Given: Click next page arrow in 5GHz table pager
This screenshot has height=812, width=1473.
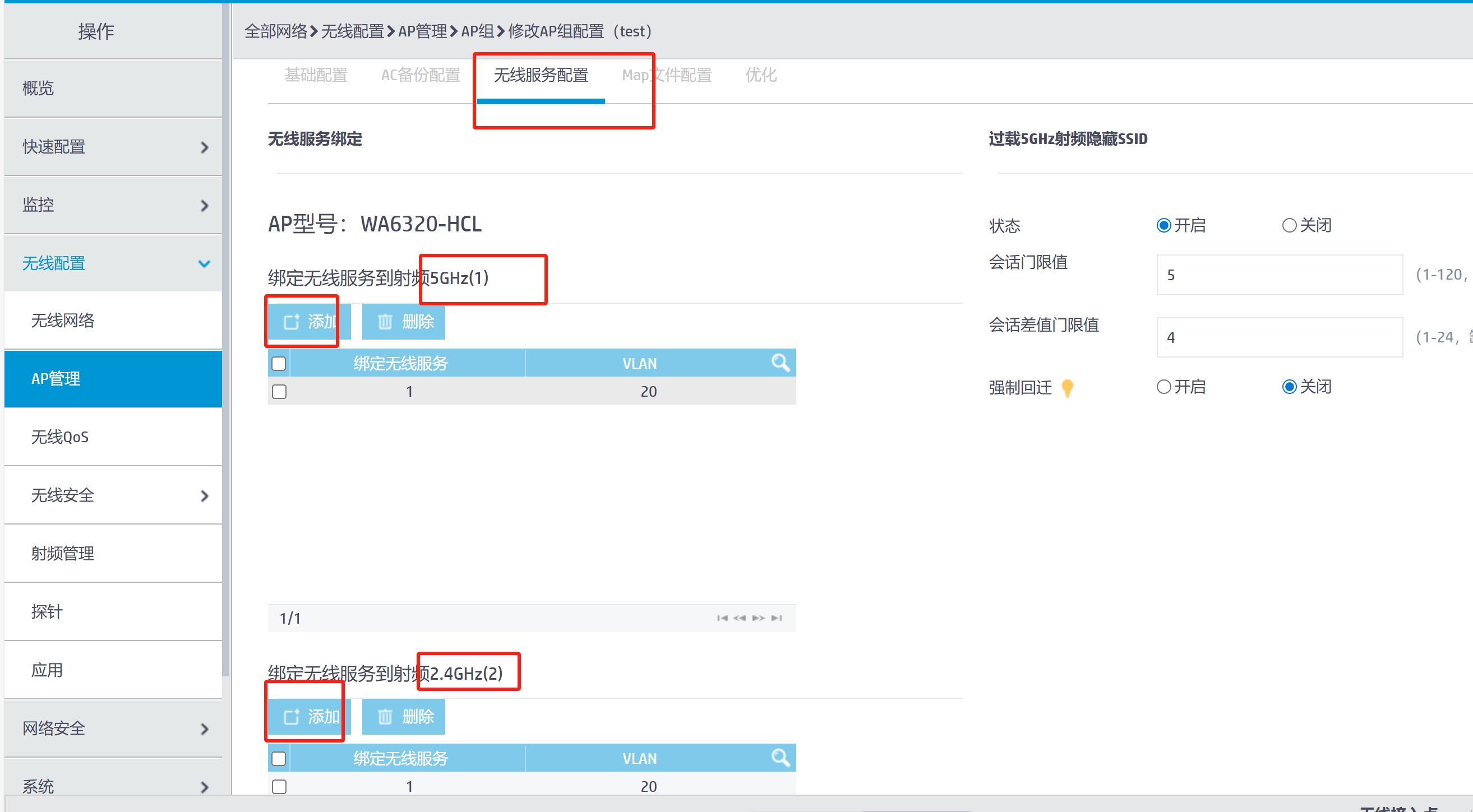Looking at the screenshot, I should tap(758, 618).
